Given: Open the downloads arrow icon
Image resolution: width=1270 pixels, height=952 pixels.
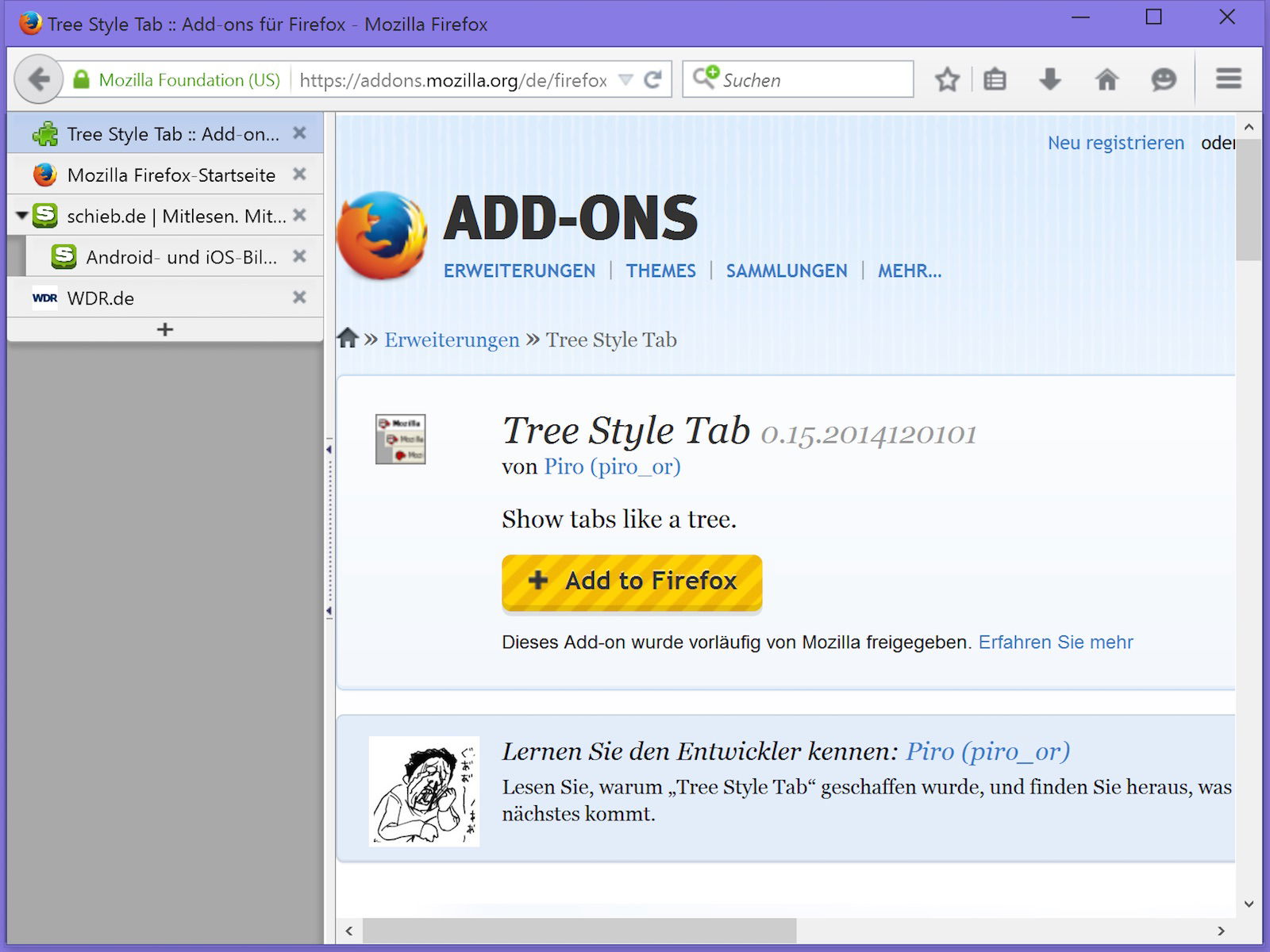Looking at the screenshot, I should coord(1049,79).
